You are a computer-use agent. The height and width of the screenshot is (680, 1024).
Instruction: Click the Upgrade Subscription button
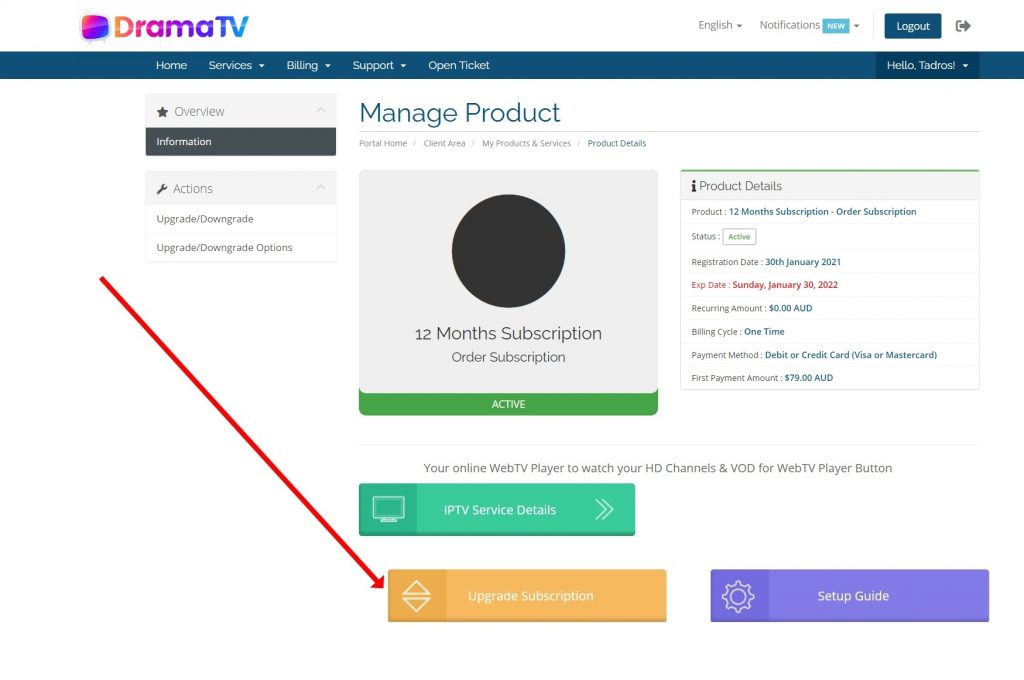tap(530, 596)
